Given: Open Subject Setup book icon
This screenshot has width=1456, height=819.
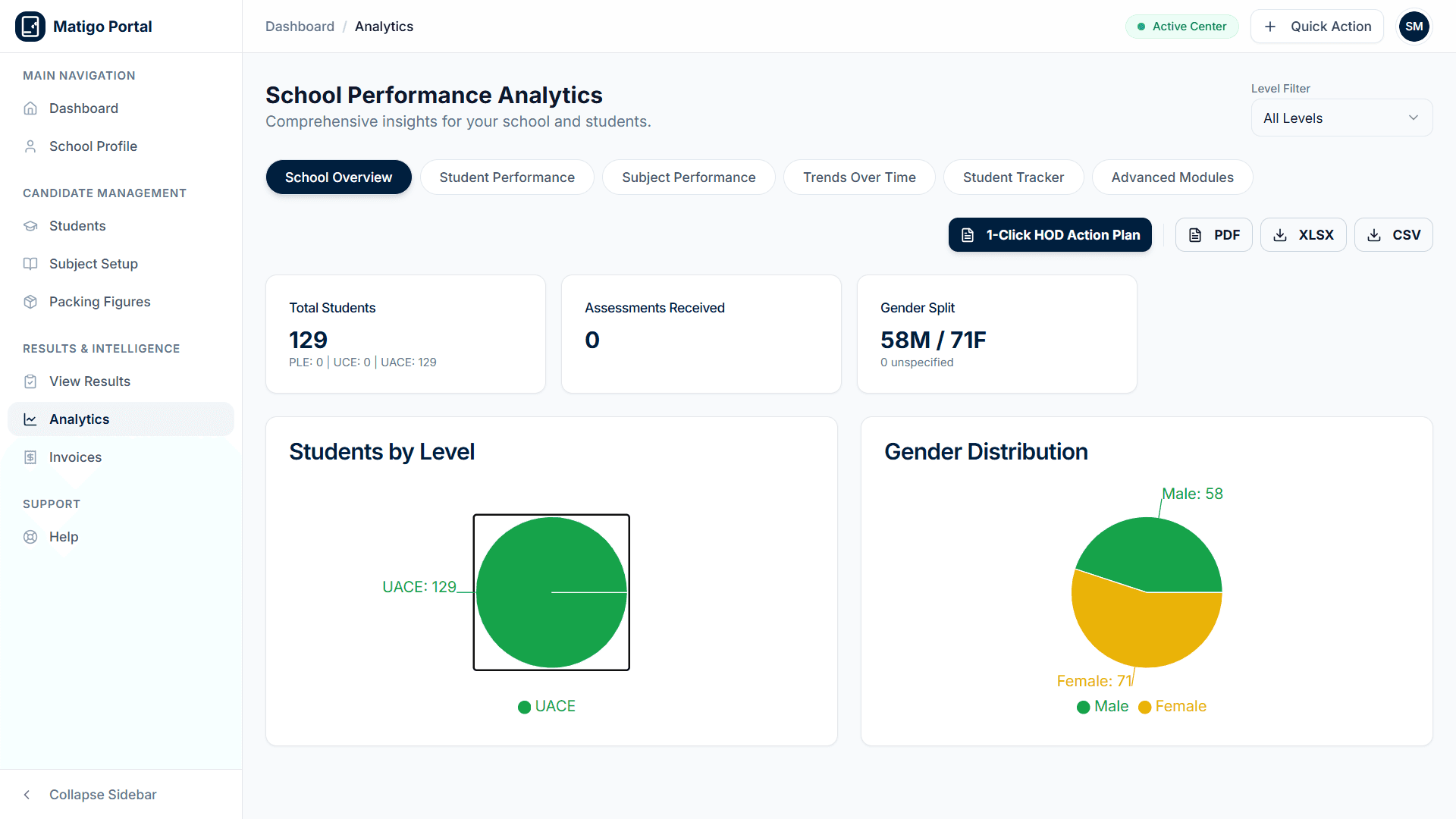Looking at the screenshot, I should click(30, 264).
